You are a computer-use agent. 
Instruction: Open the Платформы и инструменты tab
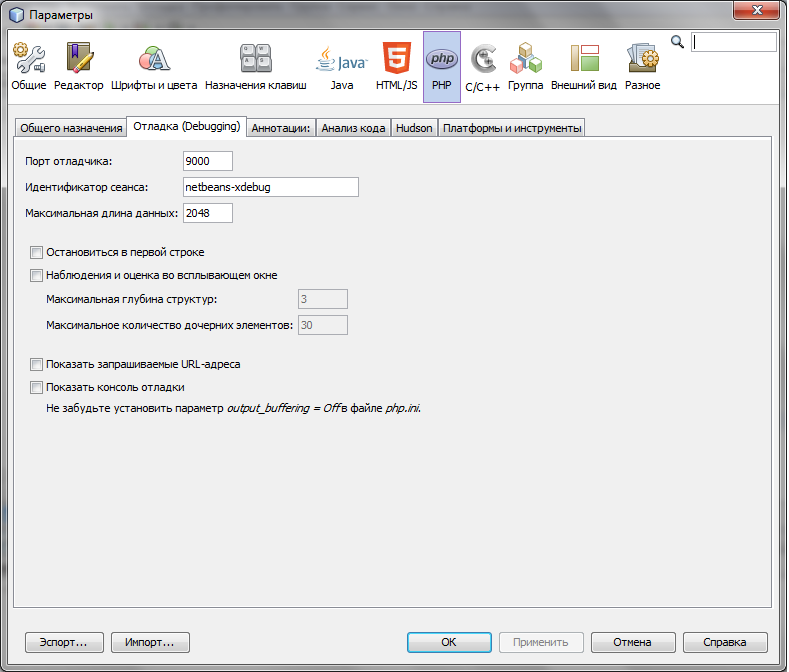point(511,128)
